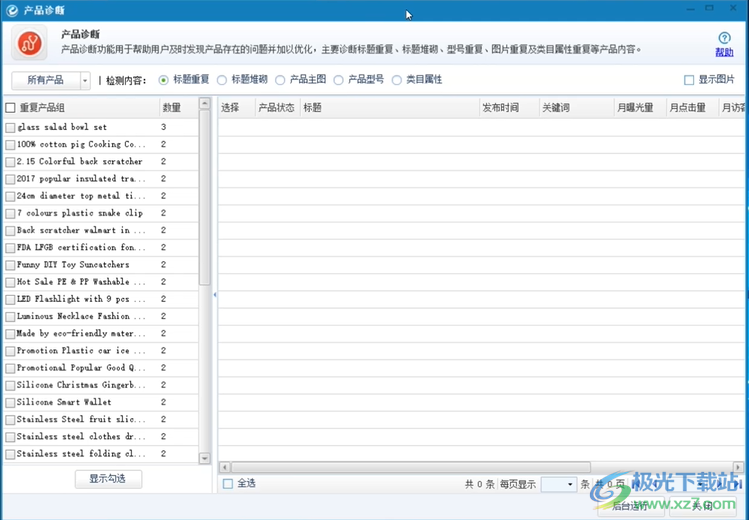This screenshot has width=749, height=520.
Task: Sort by the 数量 column header
Action: (x=178, y=108)
